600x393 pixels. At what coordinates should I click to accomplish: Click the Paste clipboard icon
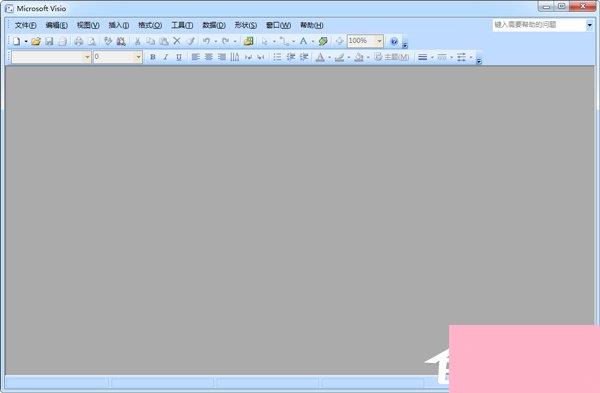click(x=164, y=41)
